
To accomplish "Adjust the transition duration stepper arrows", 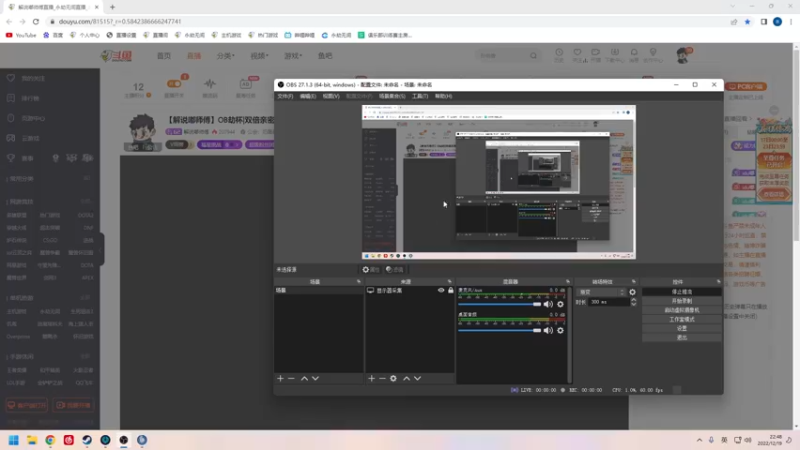I will click(633, 302).
